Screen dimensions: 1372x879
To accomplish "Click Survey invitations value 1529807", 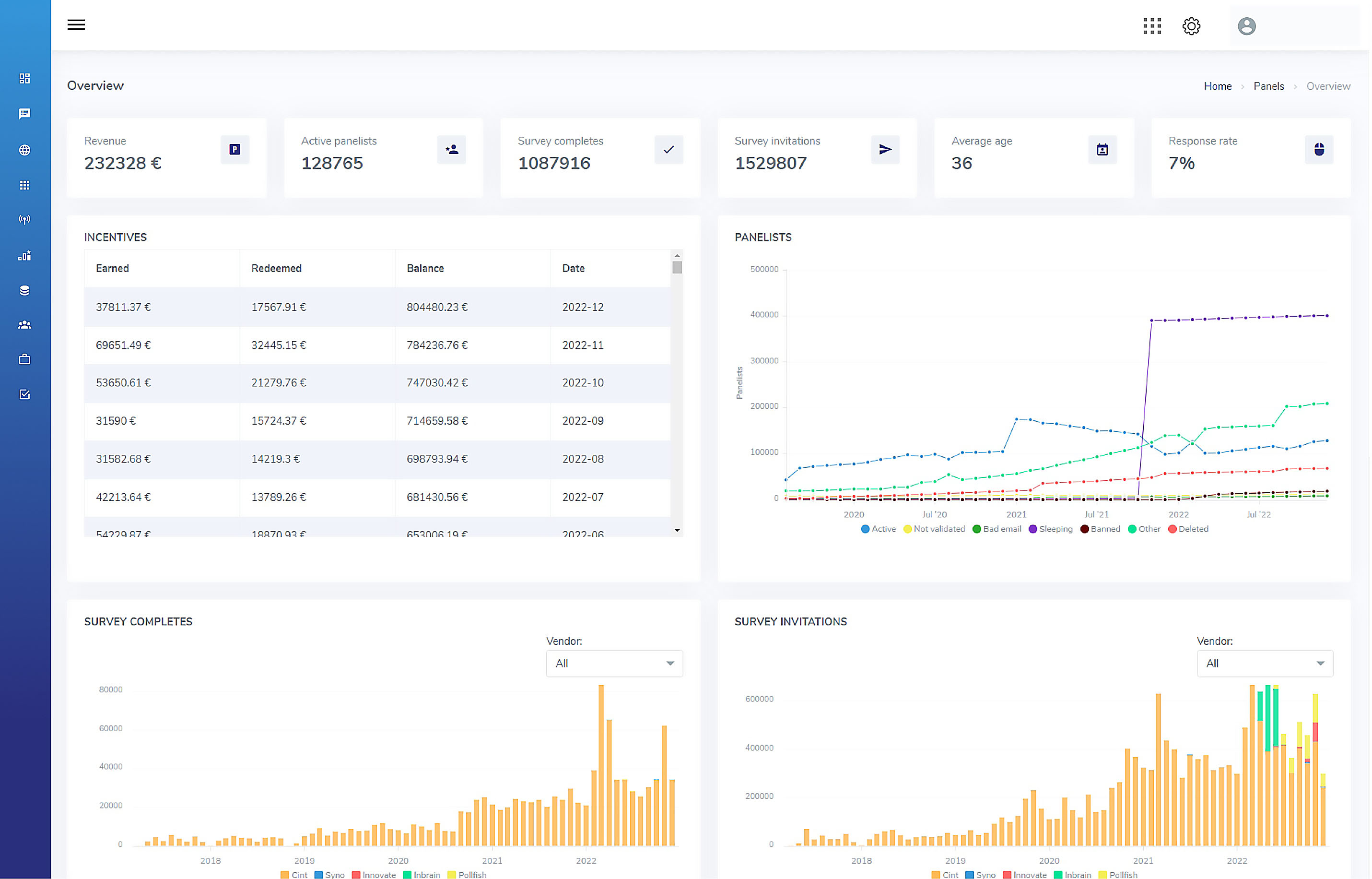I will [x=771, y=163].
